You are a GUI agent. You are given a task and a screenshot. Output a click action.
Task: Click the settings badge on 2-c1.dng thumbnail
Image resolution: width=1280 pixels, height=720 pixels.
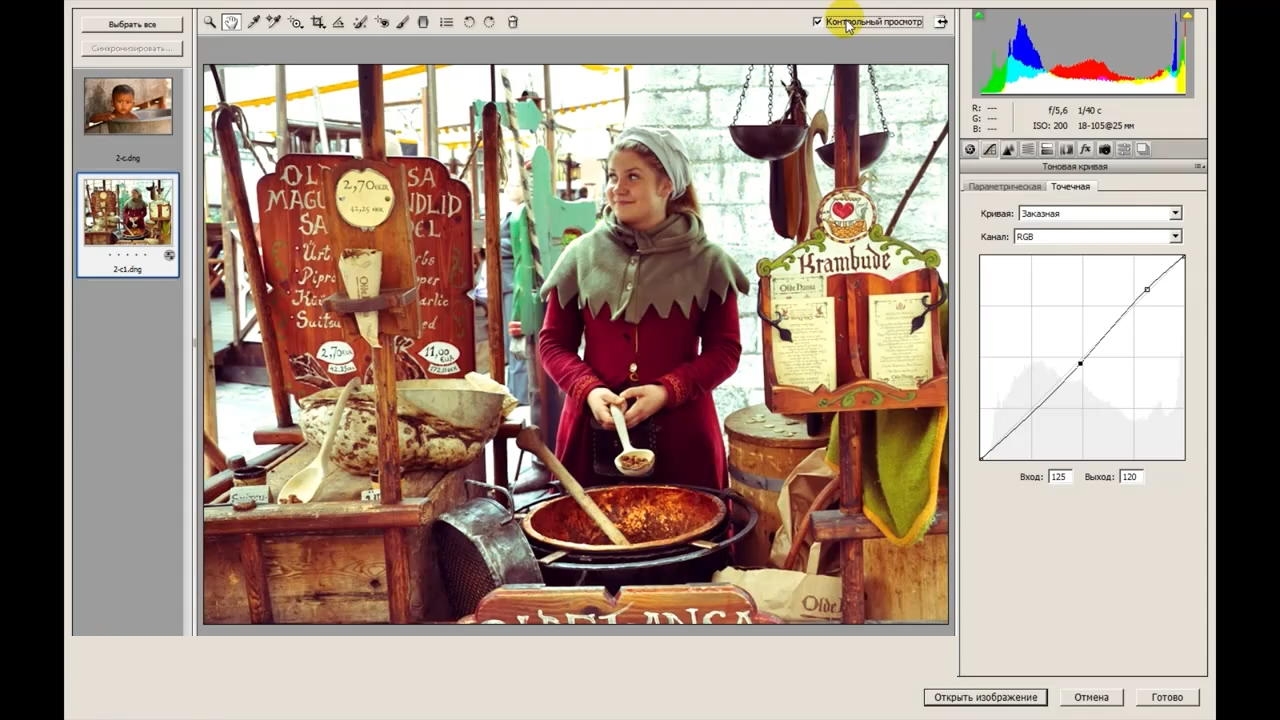[x=169, y=256]
